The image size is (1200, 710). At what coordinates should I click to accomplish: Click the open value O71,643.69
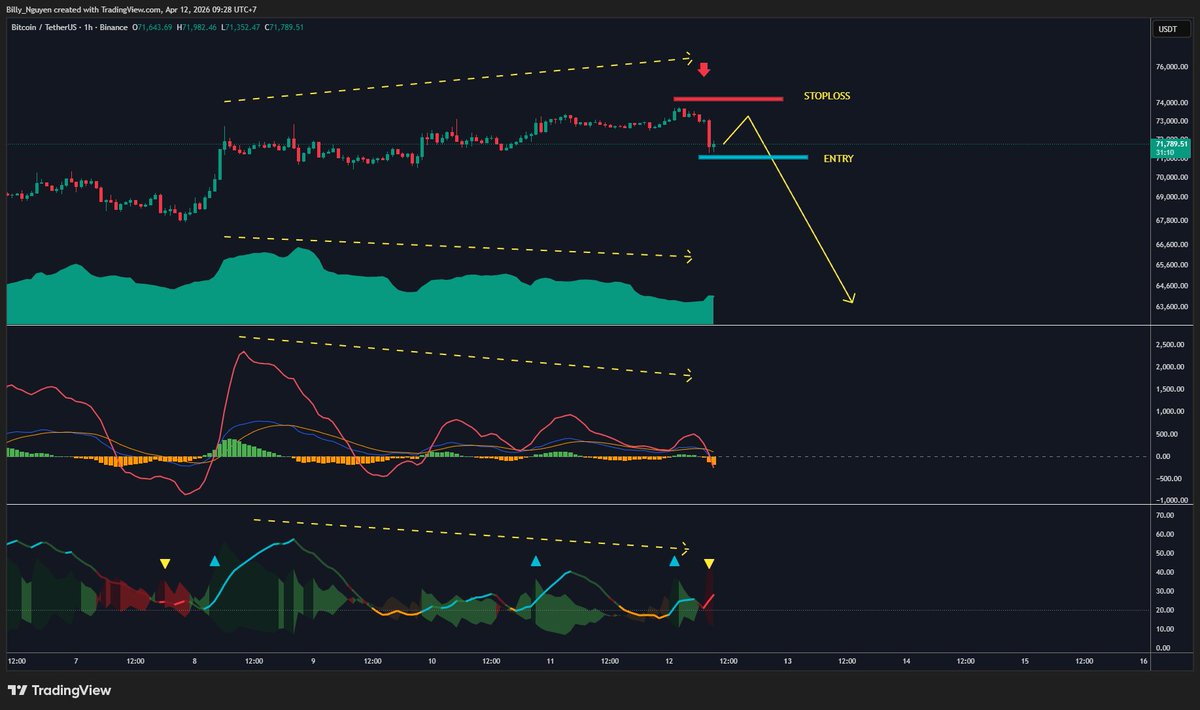pos(153,28)
